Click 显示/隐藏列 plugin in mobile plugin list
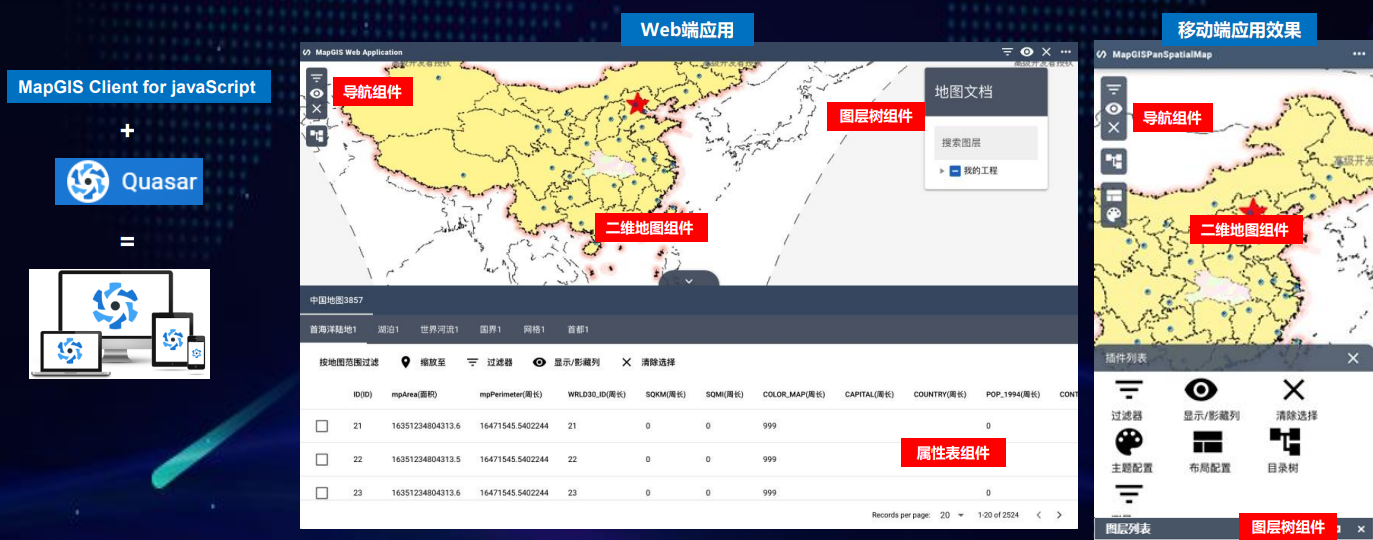The height and width of the screenshot is (540, 1373). click(x=1211, y=399)
